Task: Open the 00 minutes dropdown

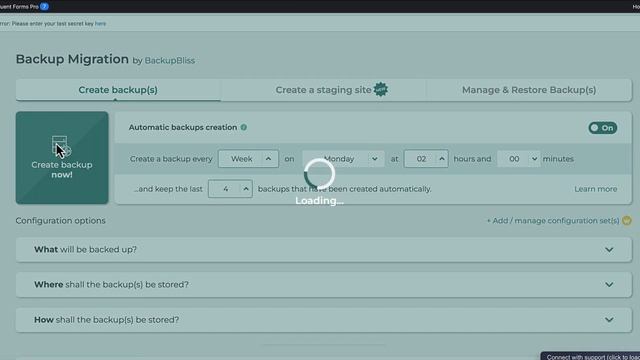Action: pyautogui.click(x=518, y=159)
